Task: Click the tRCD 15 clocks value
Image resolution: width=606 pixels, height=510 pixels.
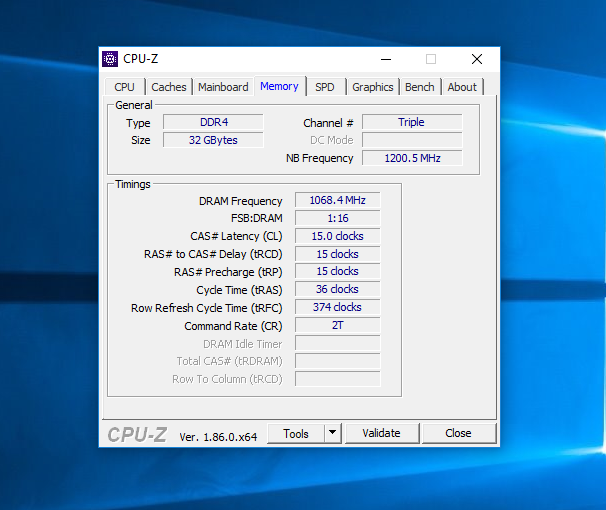Action: pyautogui.click(x=338, y=254)
